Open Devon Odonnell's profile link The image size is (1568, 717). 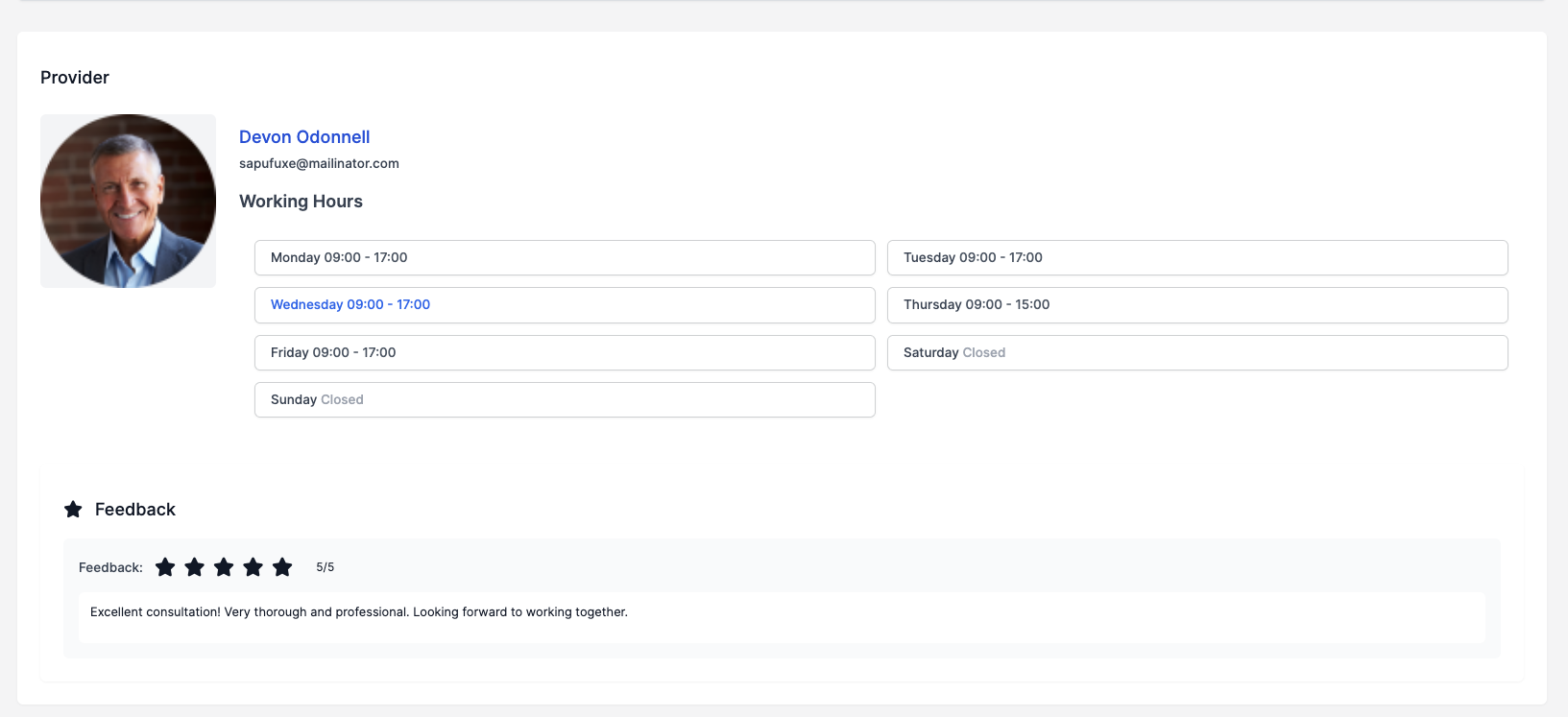click(304, 137)
